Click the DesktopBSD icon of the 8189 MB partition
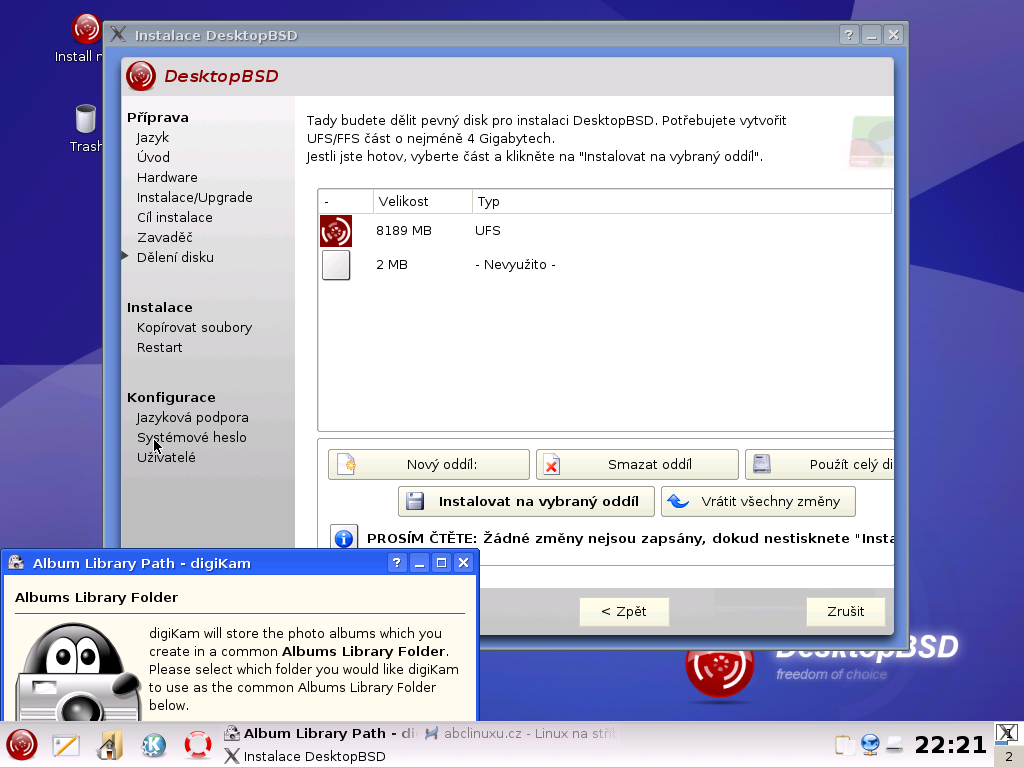1024x768 pixels. point(336,231)
